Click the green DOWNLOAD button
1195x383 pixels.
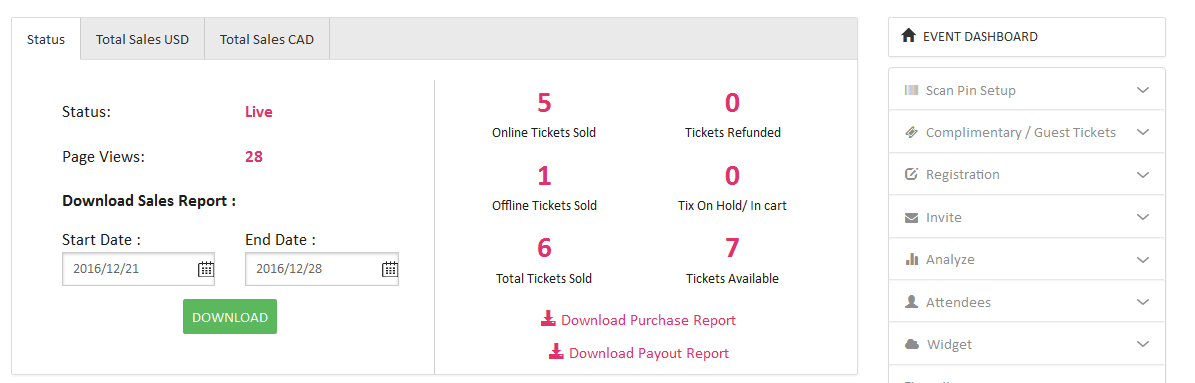pyautogui.click(x=229, y=317)
